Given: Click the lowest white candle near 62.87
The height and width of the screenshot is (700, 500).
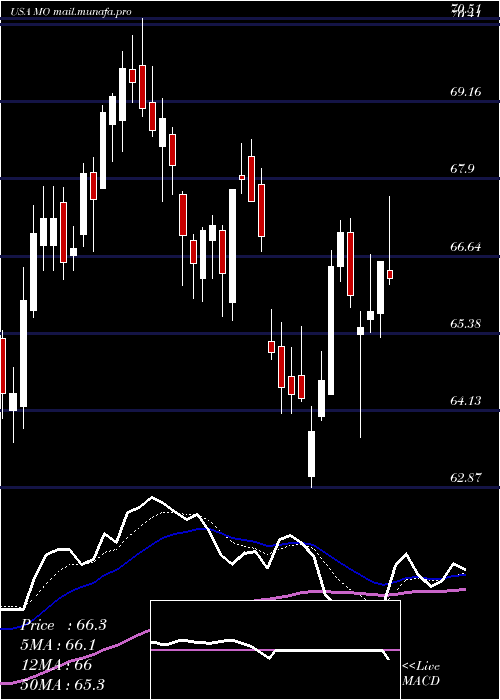Looking at the screenshot, I should [311, 454].
